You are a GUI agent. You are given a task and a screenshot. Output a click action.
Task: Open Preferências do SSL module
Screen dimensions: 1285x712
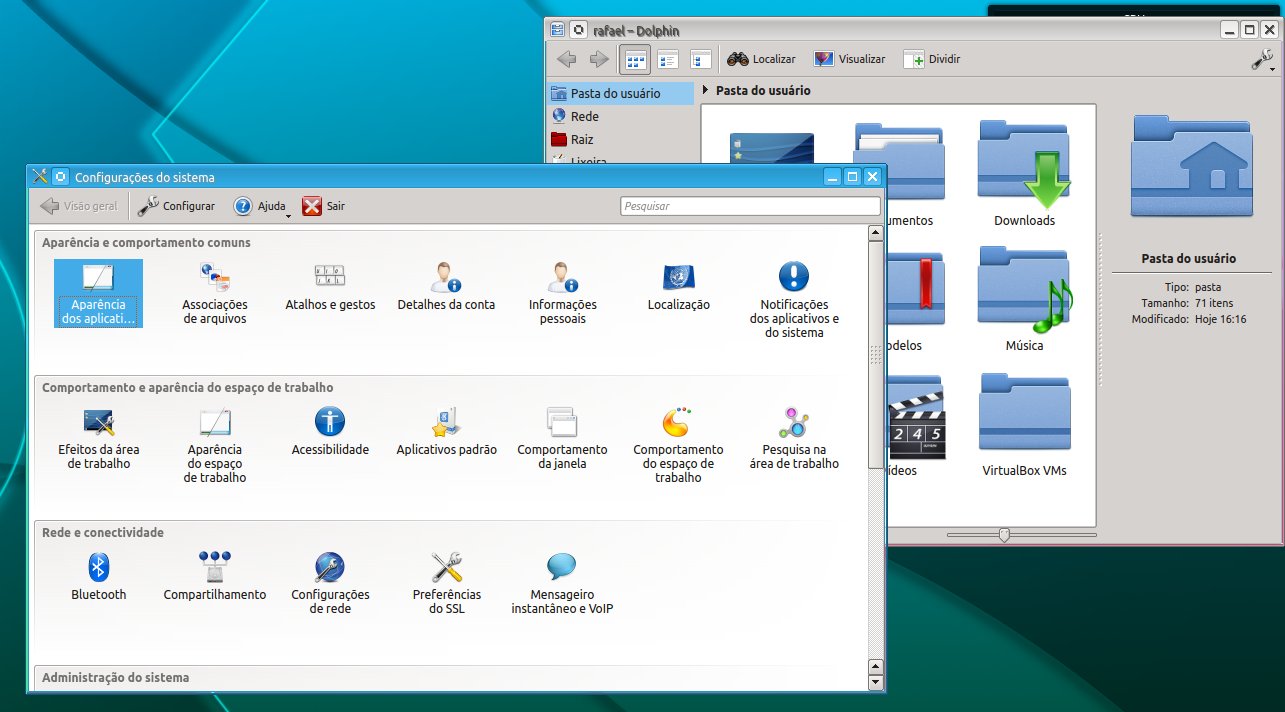point(446,584)
